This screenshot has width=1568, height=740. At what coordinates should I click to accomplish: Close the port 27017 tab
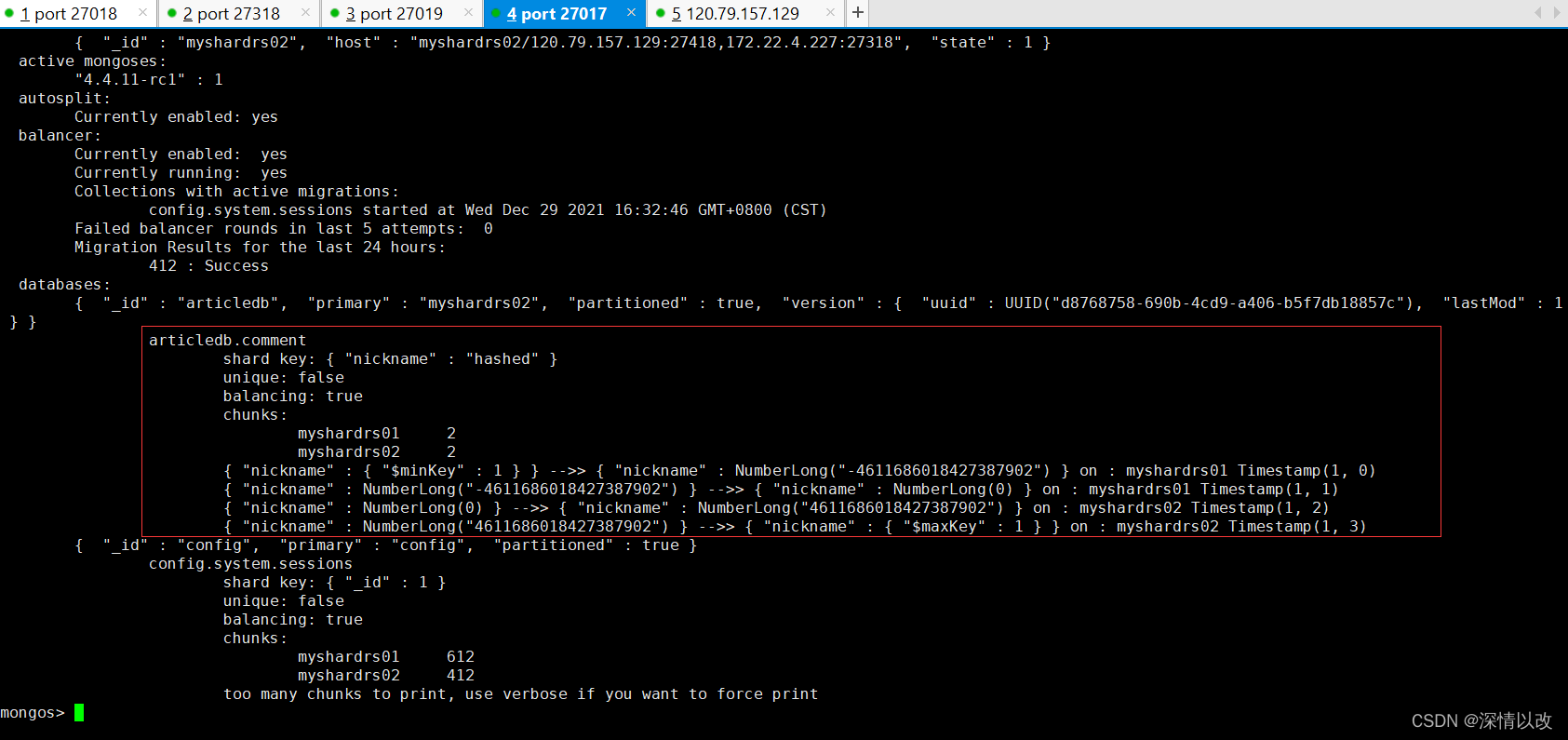click(631, 13)
